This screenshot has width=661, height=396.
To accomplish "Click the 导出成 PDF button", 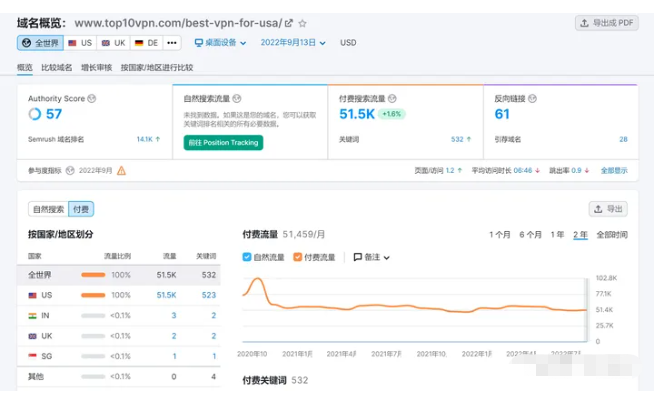I will coord(607,23).
